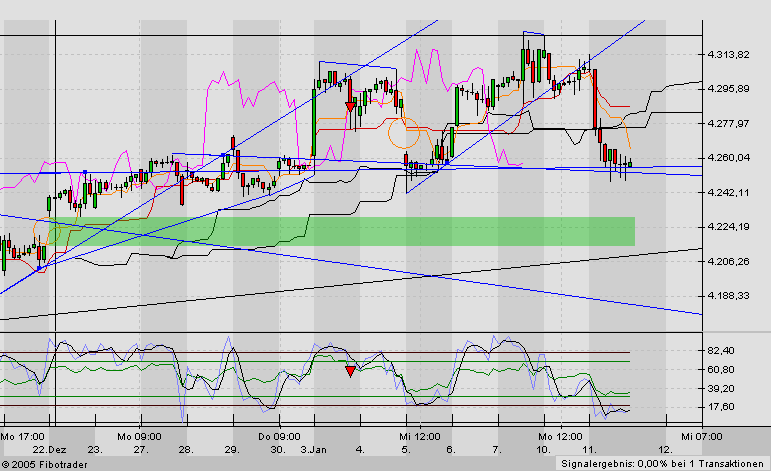Click date label 10. on time axis
This screenshot has height=471, width=771.
point(543,450)
